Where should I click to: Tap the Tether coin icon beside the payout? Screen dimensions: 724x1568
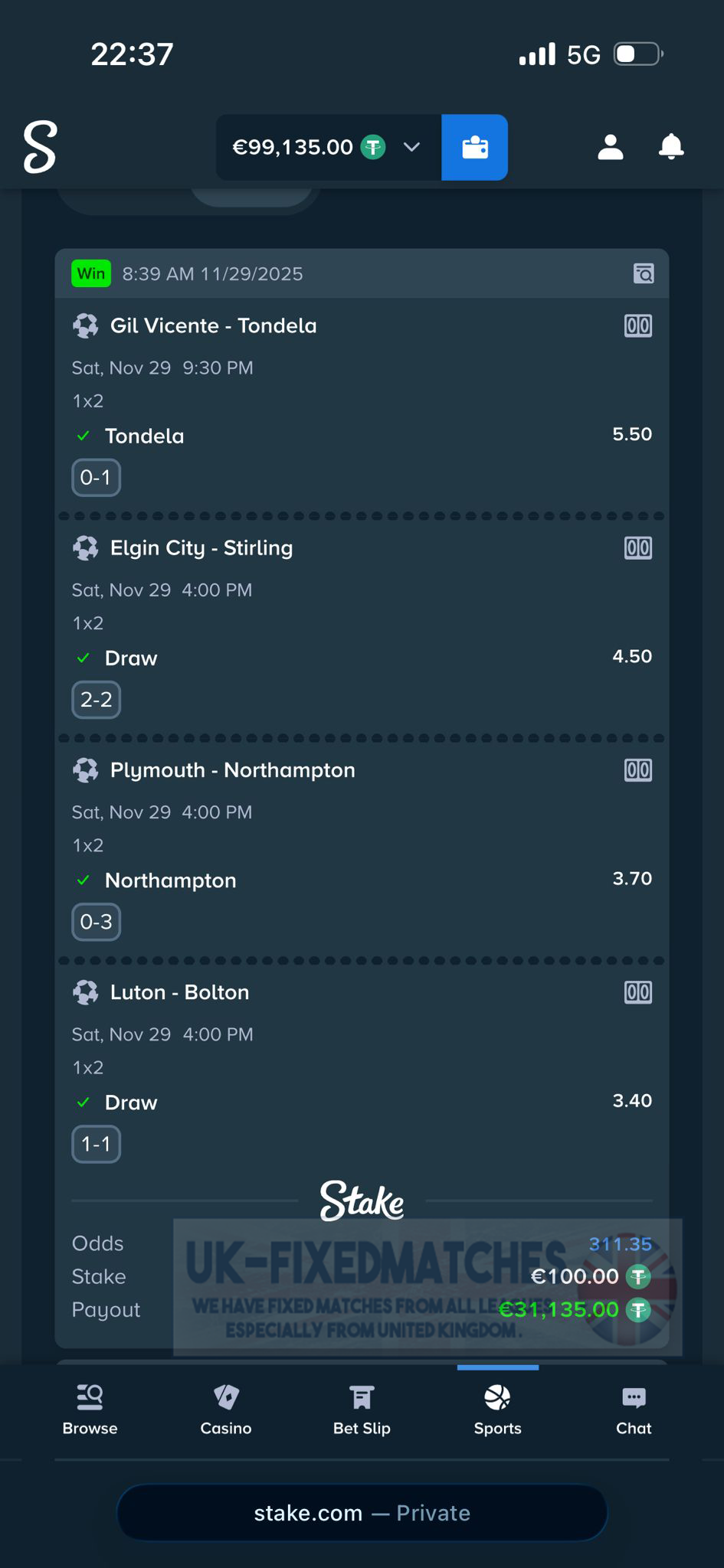pos(637,1309)
